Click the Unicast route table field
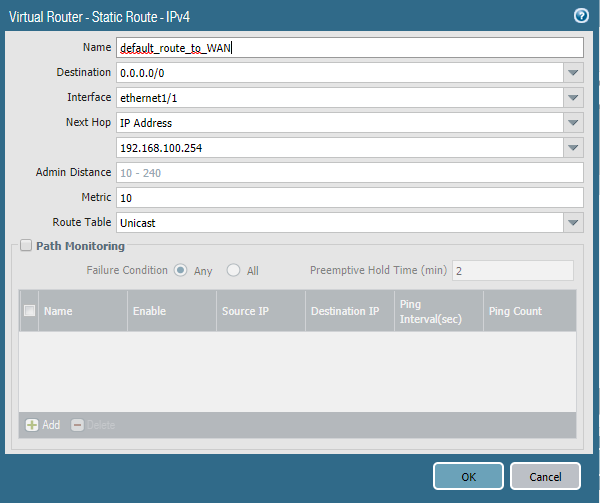 click(340, 223)
